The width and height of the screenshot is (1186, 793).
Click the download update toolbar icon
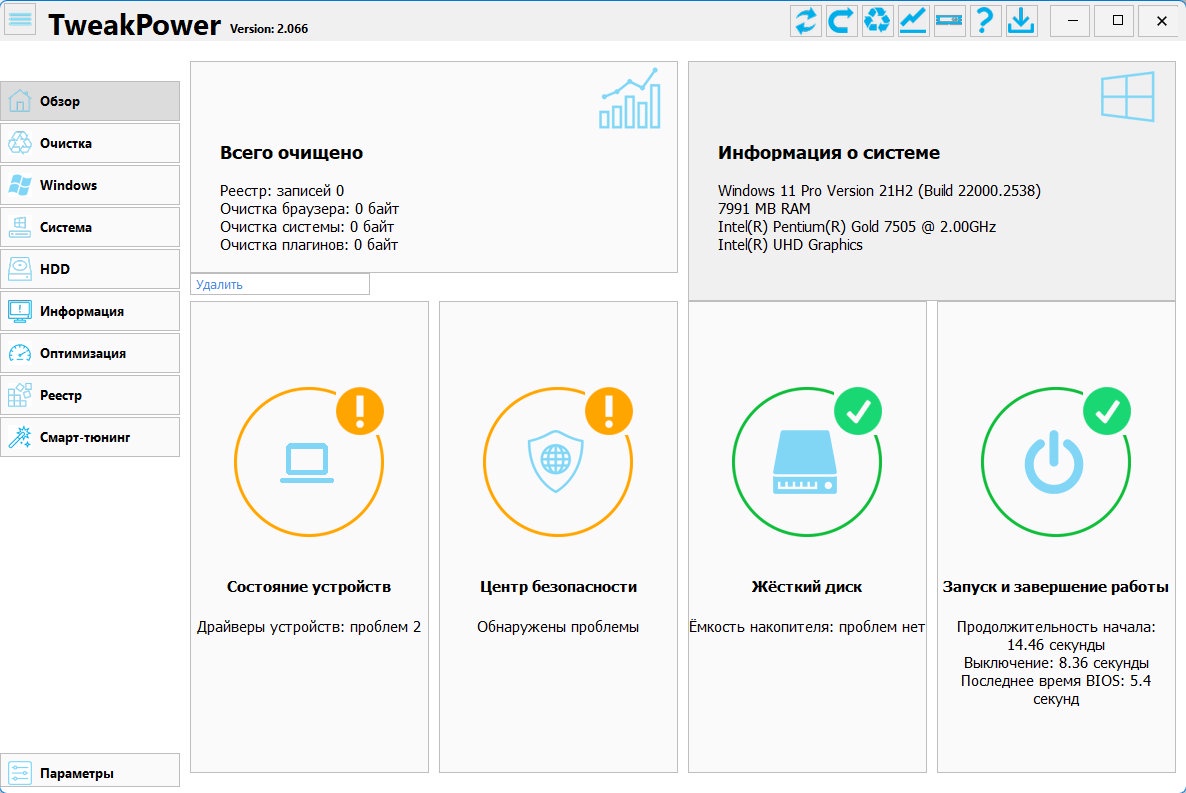click(1021, 20)
